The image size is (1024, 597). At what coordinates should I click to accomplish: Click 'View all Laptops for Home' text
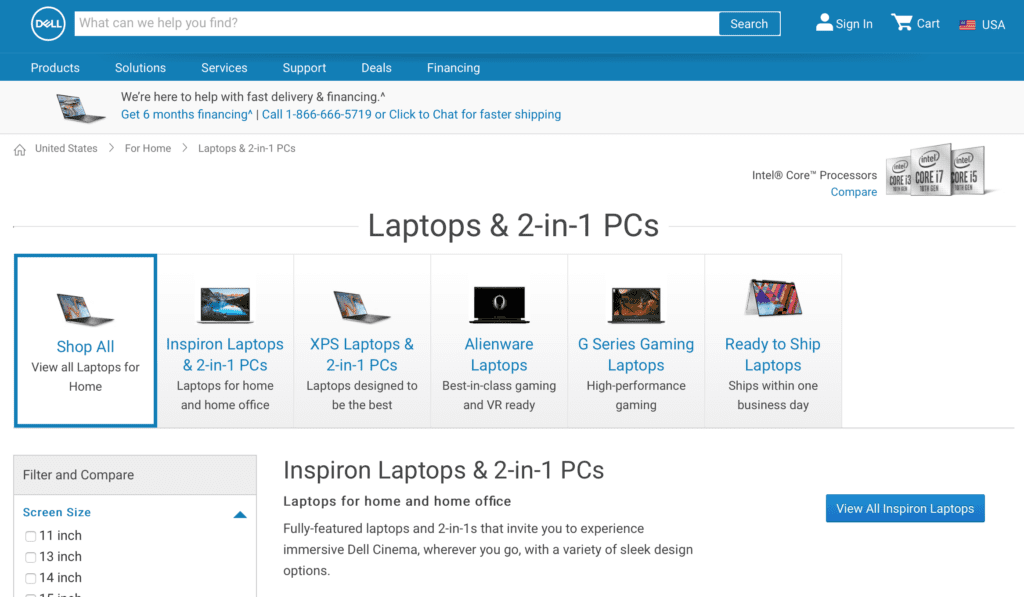pyautogui.click(x=86, y=377)
